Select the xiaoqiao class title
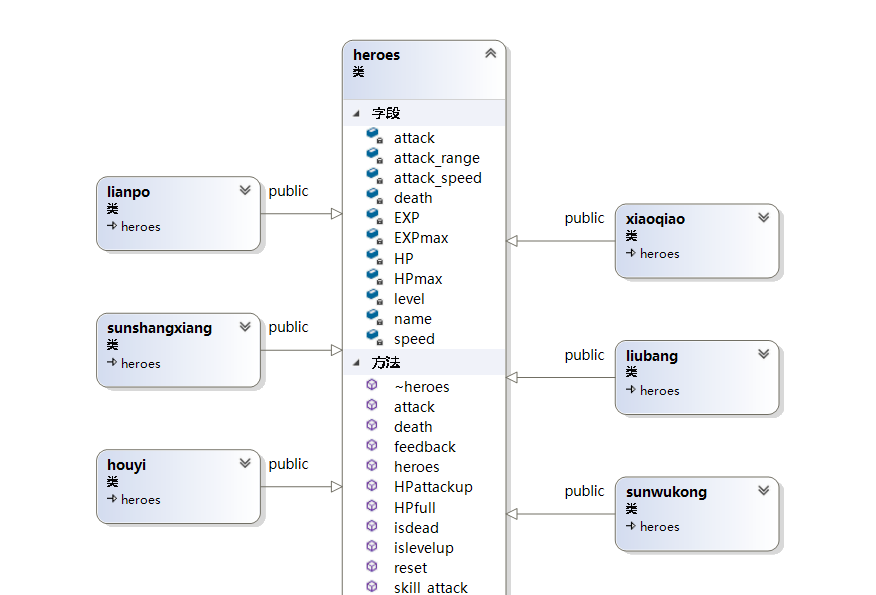 coord(655,219)
